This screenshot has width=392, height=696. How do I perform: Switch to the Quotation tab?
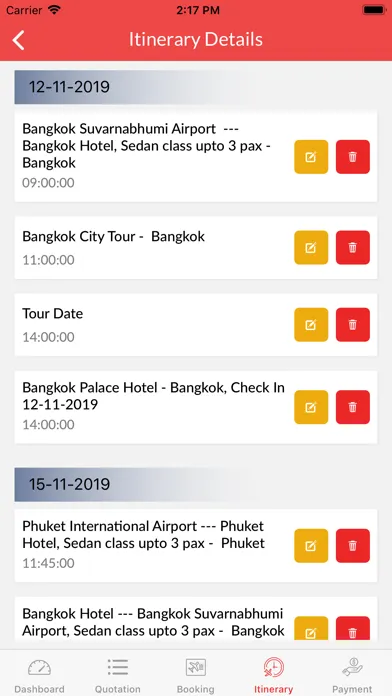[118, 675]
